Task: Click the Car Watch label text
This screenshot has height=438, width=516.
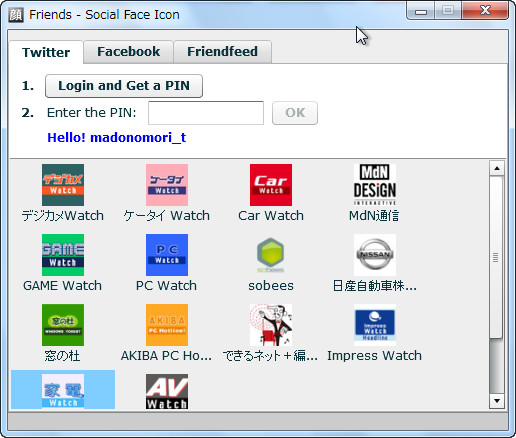Action: [x=271, y=216]
